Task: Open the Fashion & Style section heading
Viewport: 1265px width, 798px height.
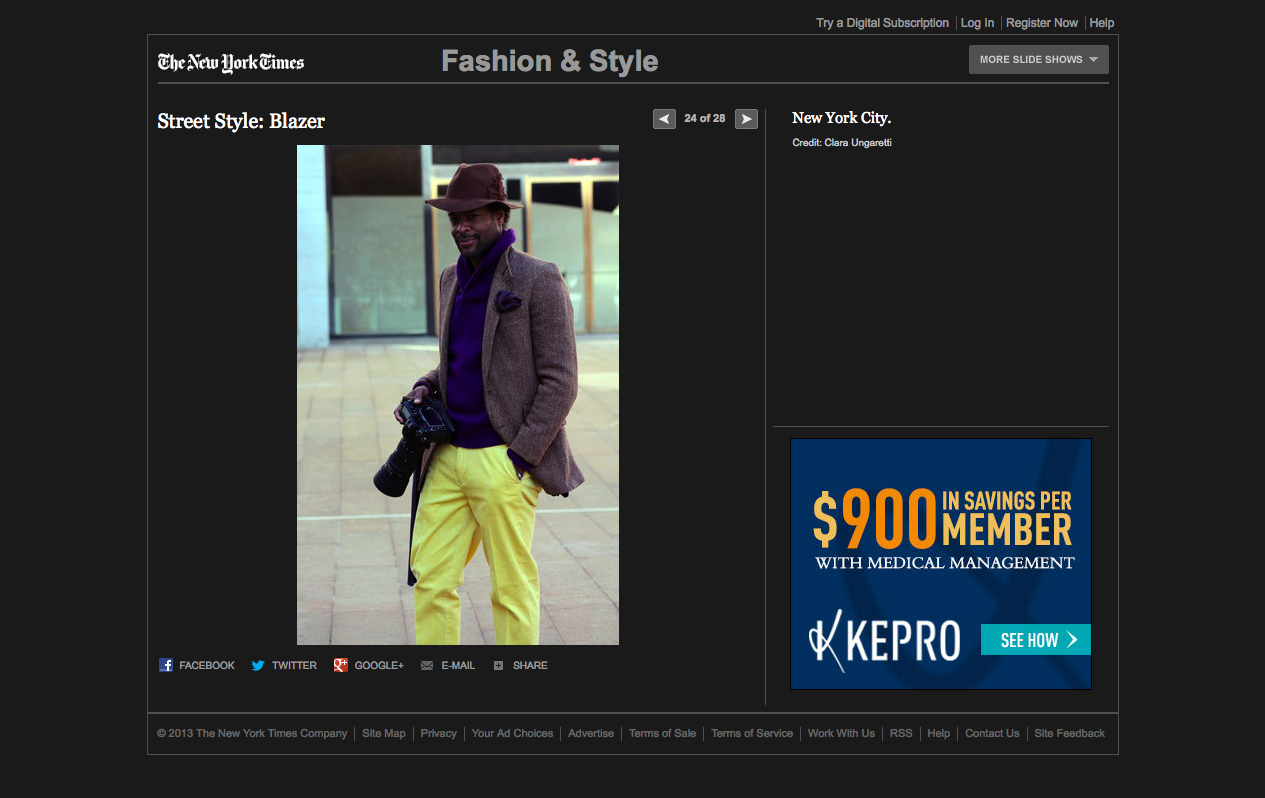Action: tap(549, 61)
